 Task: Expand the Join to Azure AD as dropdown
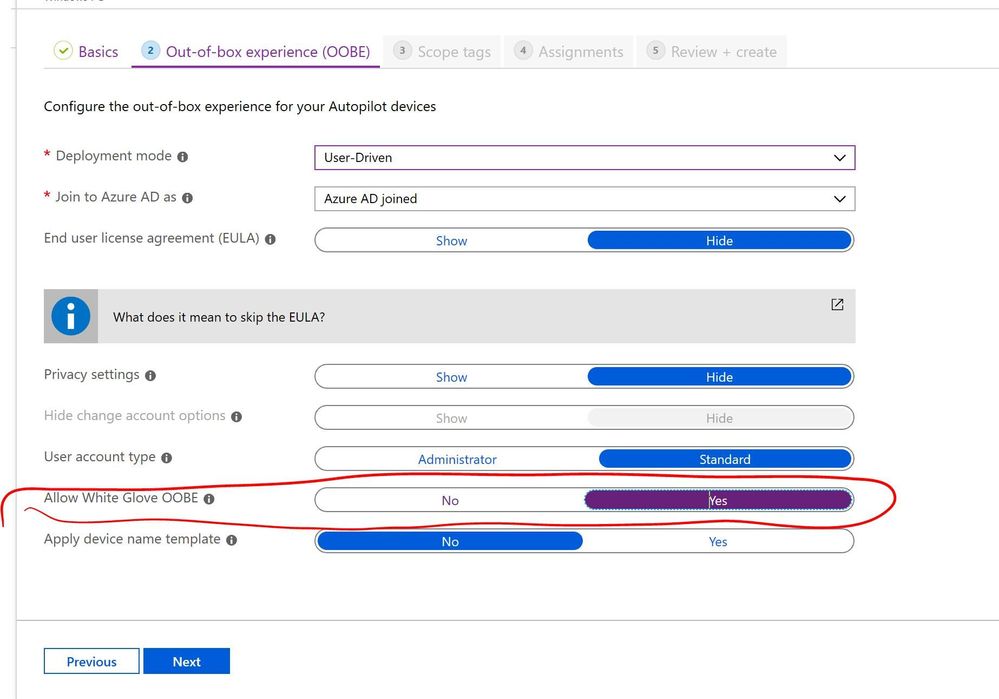point(584,199)
